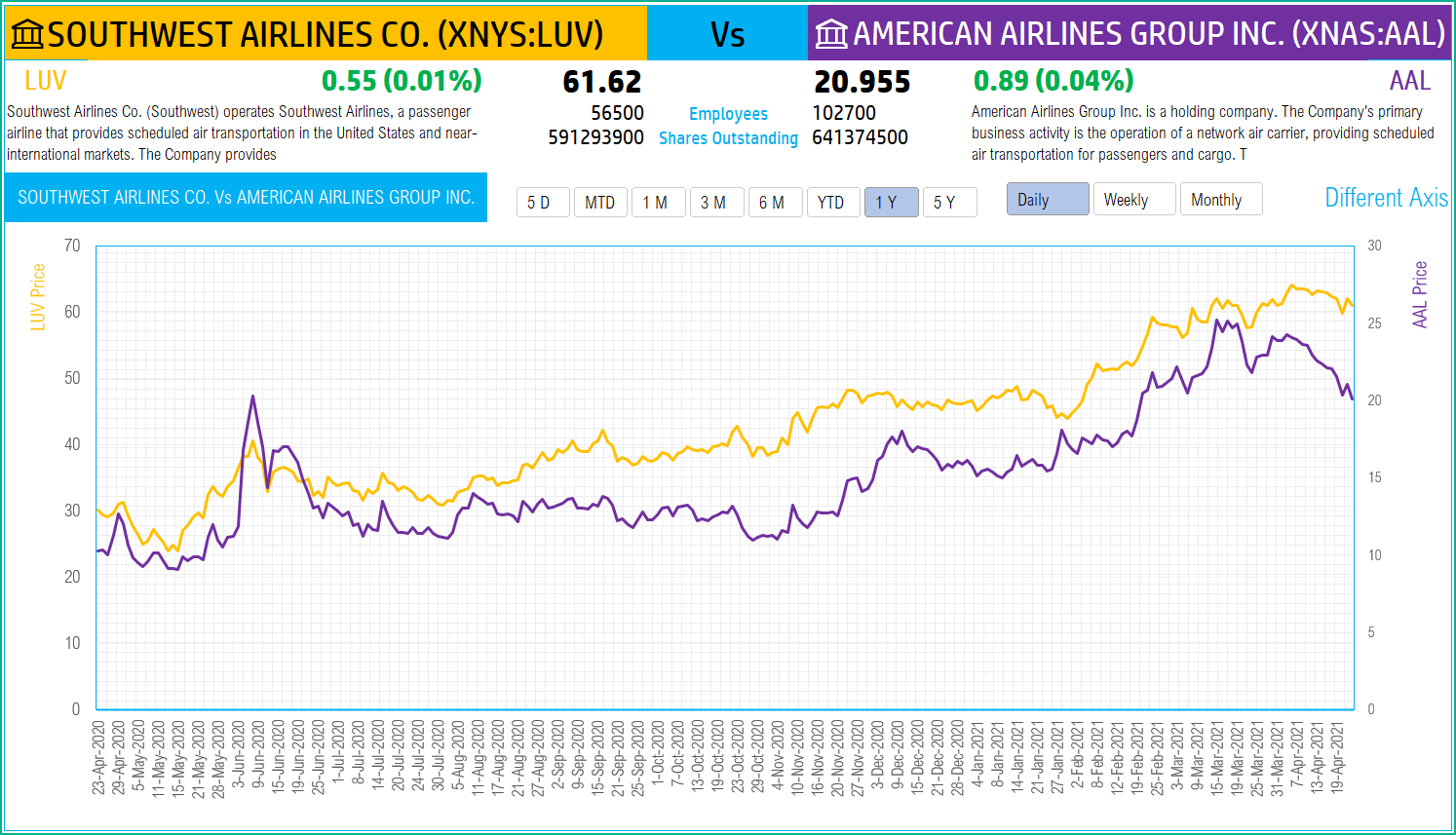The height and width of the screenshot is (835, 1456).
Task: Click the Shares Outstanding label
Action: 728,138
